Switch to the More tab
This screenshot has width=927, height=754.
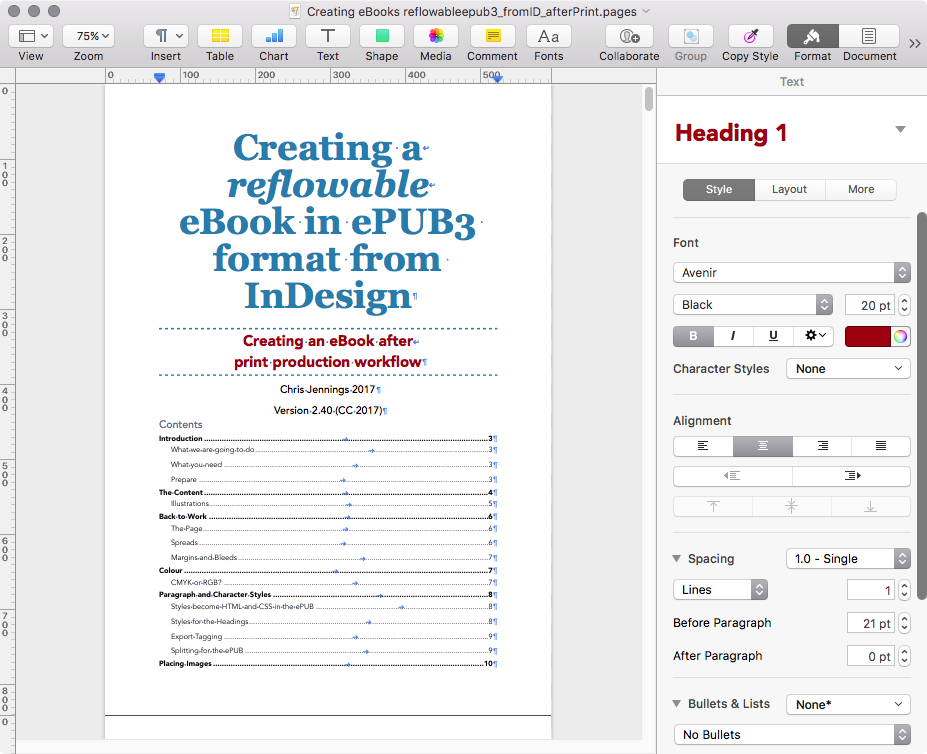click(x=861, y=189)
